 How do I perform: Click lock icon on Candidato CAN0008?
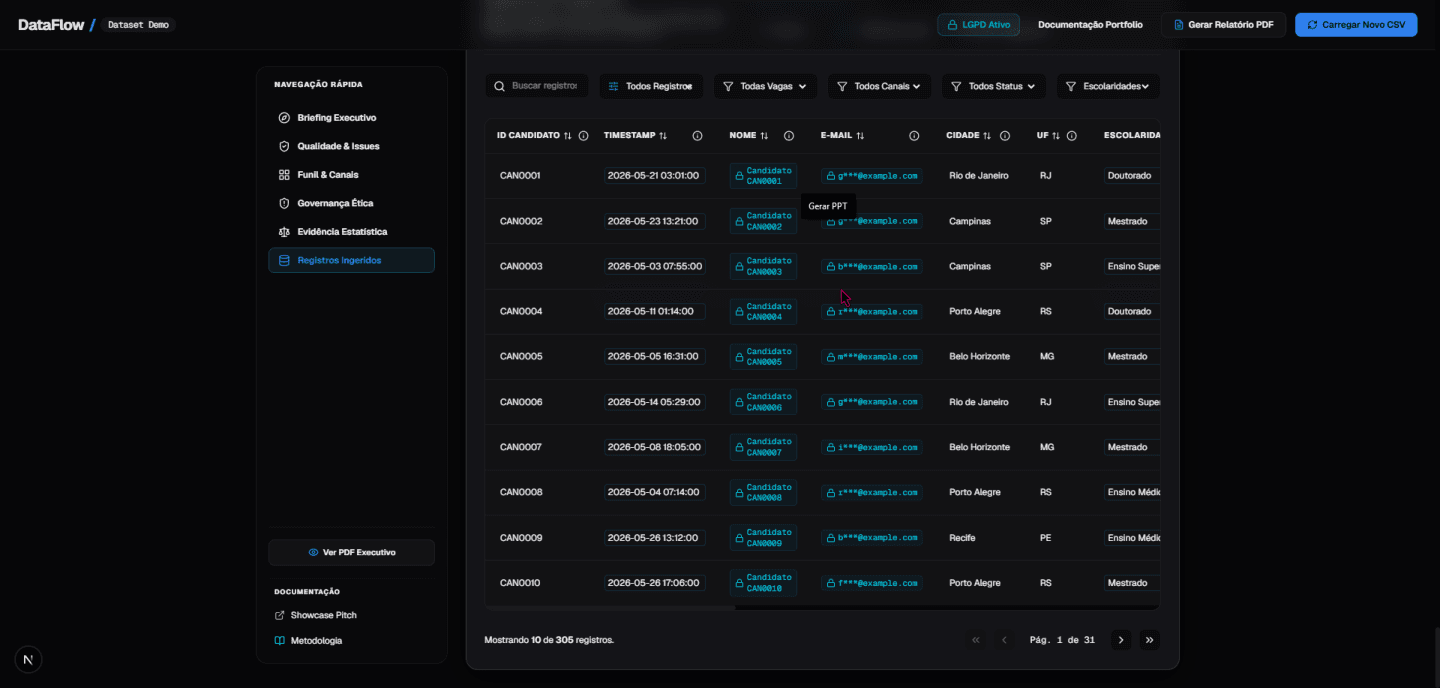740,493
